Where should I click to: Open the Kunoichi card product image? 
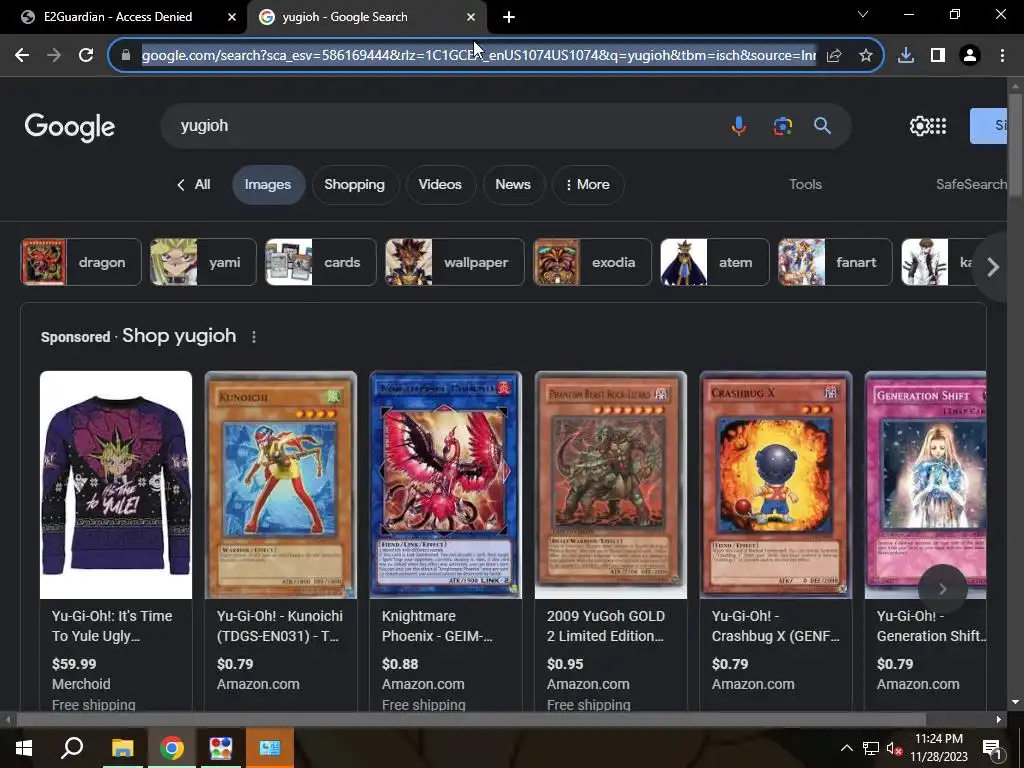pyautogui.click(x=281, y=485)
